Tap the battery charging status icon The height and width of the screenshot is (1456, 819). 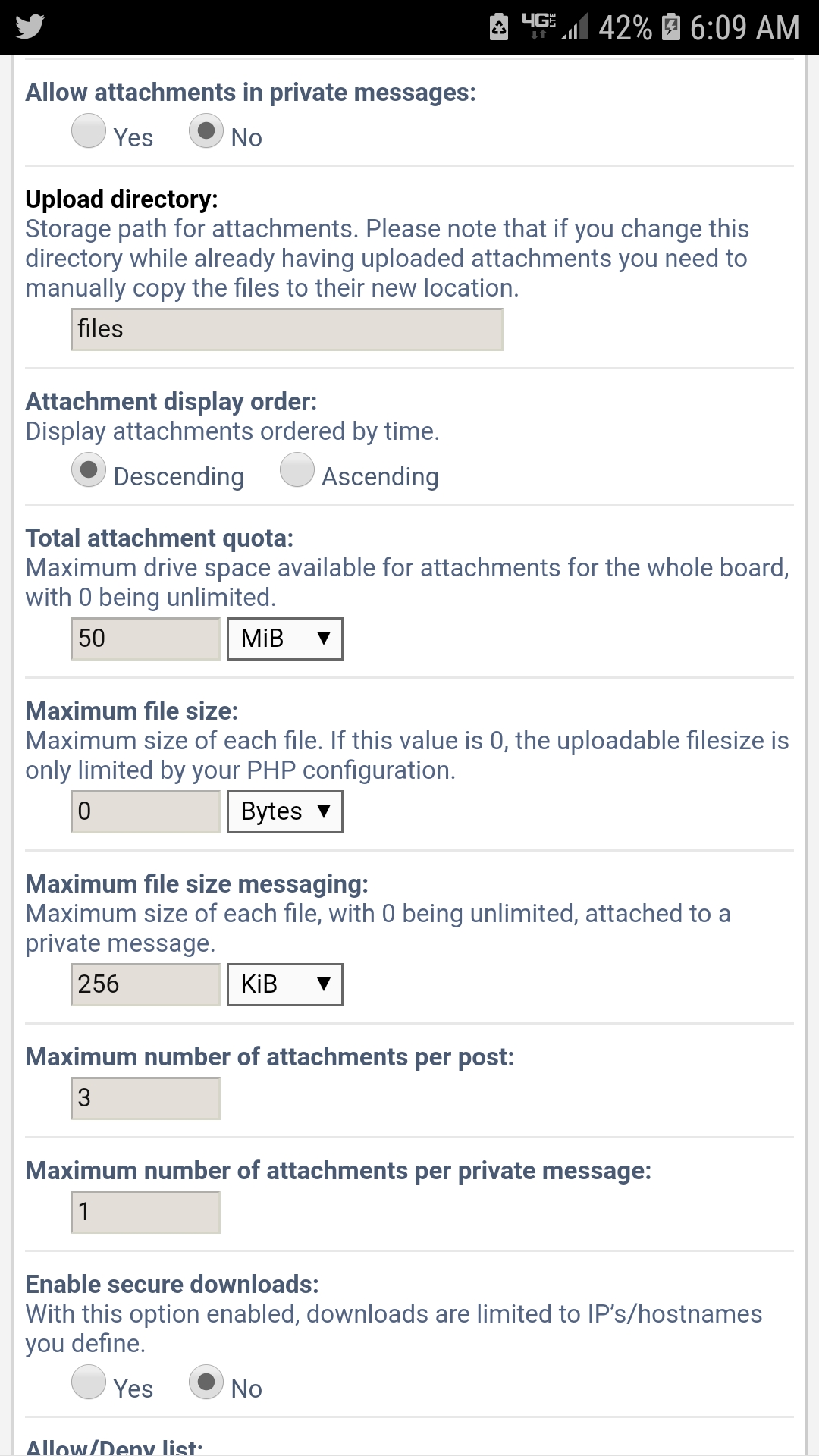(x=671, y=27)
